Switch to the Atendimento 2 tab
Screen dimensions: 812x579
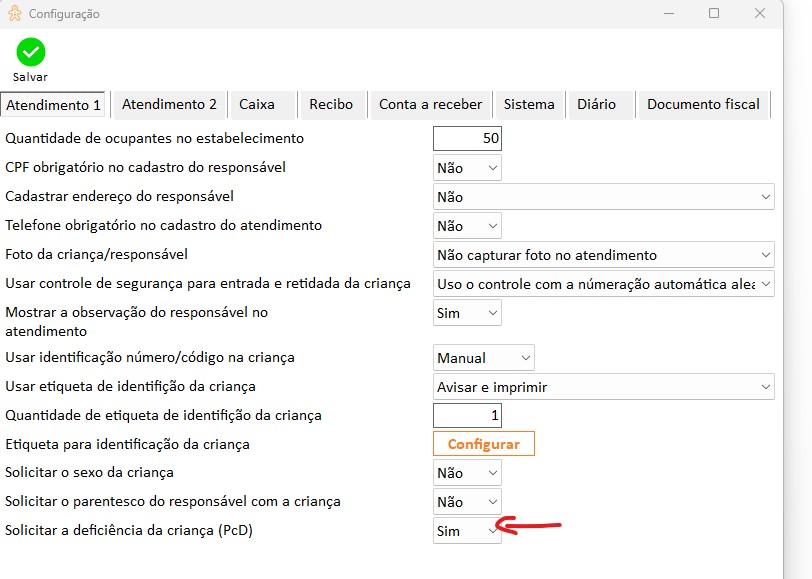(x=169, y=104)
